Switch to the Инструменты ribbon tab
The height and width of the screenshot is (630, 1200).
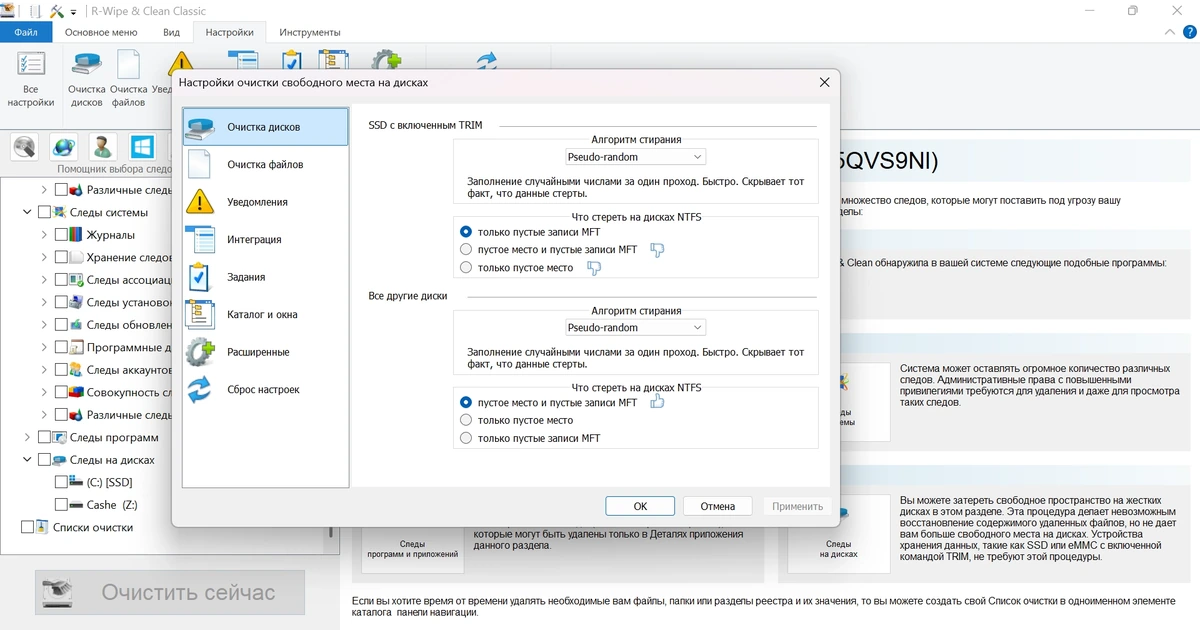(310, 32)
